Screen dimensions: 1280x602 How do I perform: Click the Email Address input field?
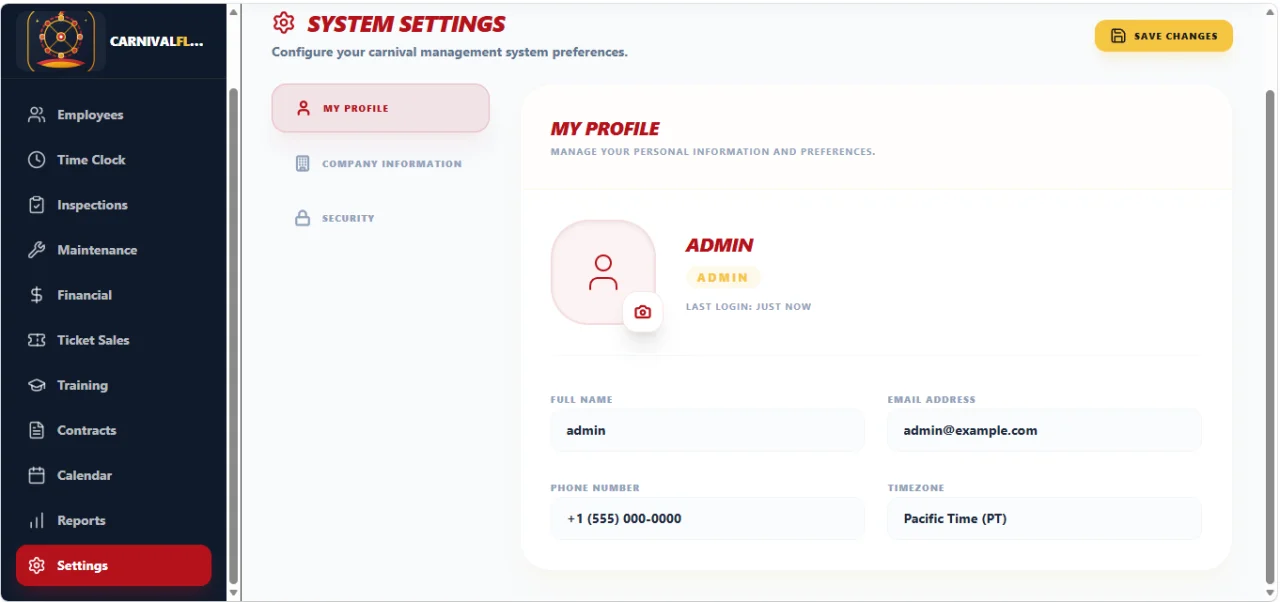click(x=1044, y=430)
